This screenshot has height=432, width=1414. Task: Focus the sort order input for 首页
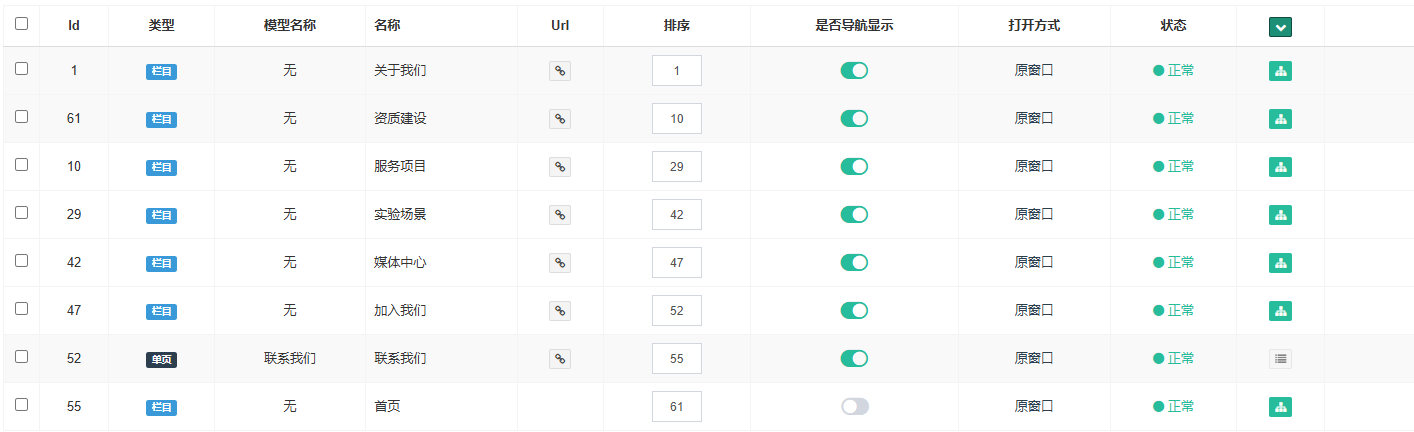tap(676, 407)
